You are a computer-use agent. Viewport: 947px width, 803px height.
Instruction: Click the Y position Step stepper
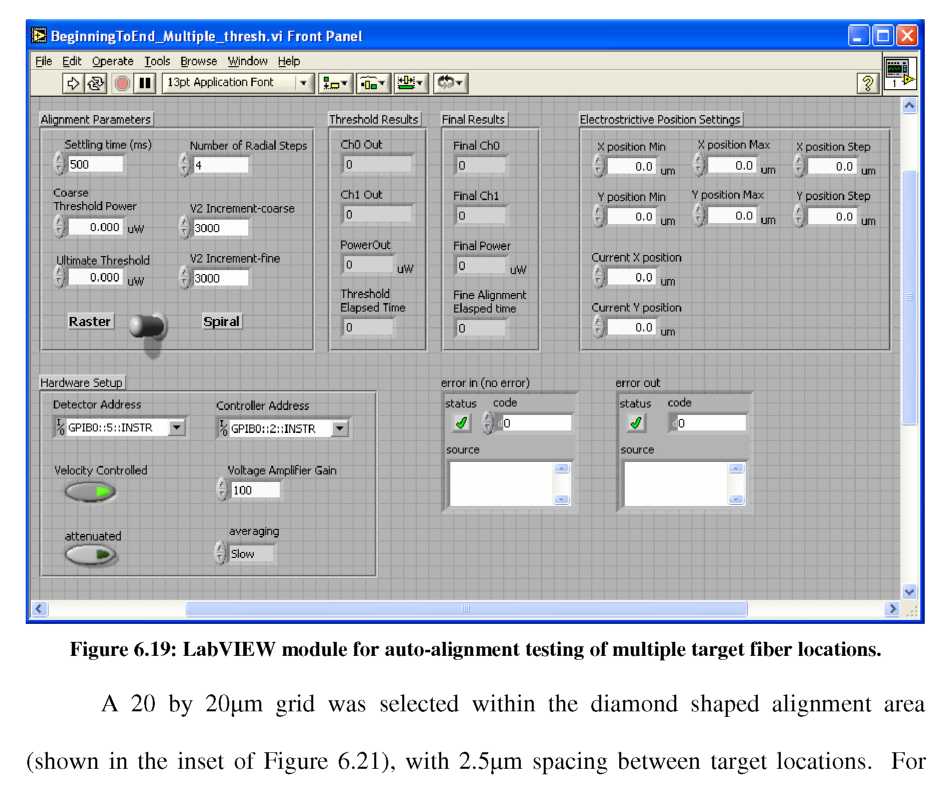[799, 216]
